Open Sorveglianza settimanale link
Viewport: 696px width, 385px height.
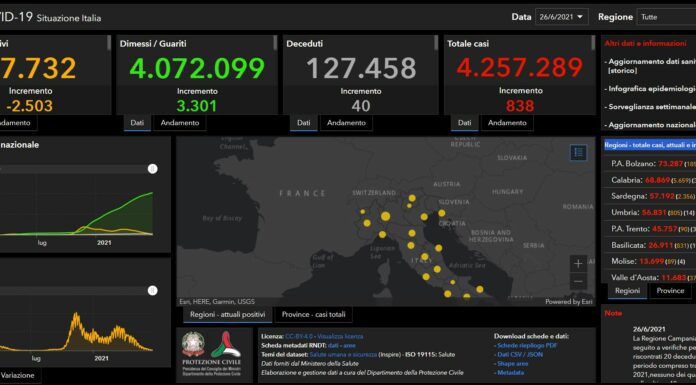click(x=650, y=107)
